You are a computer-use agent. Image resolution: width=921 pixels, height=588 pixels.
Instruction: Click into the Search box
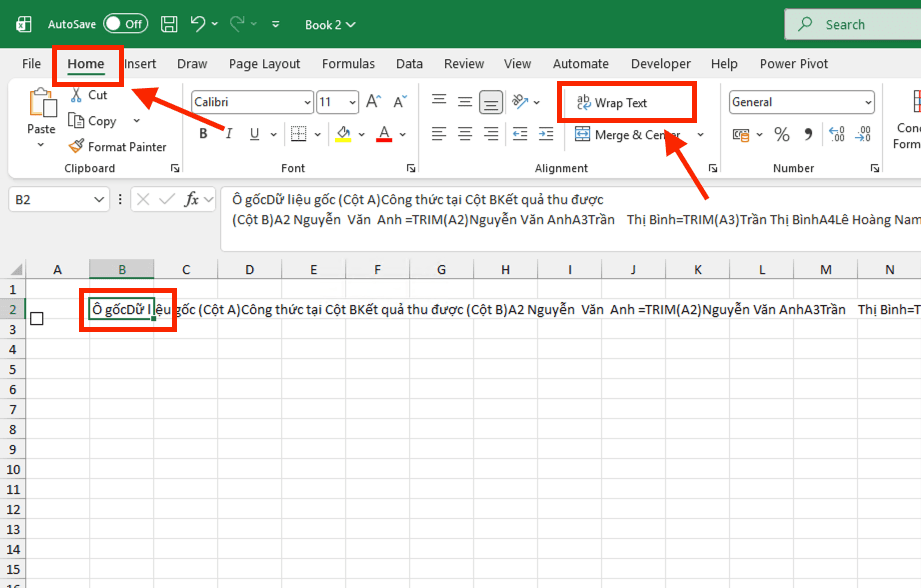(853, 25)
